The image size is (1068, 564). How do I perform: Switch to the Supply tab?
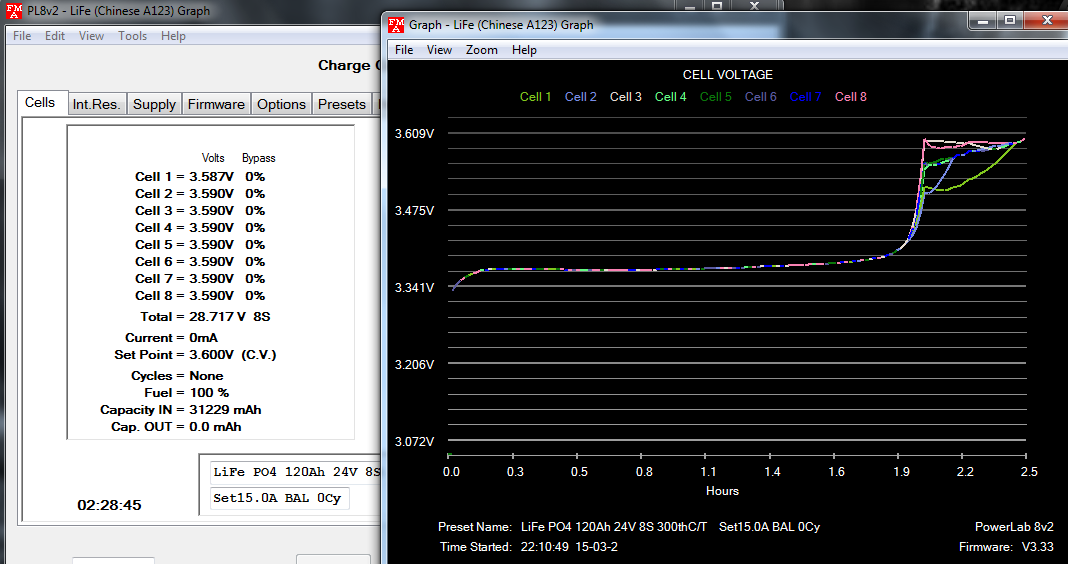coord(154,104)
